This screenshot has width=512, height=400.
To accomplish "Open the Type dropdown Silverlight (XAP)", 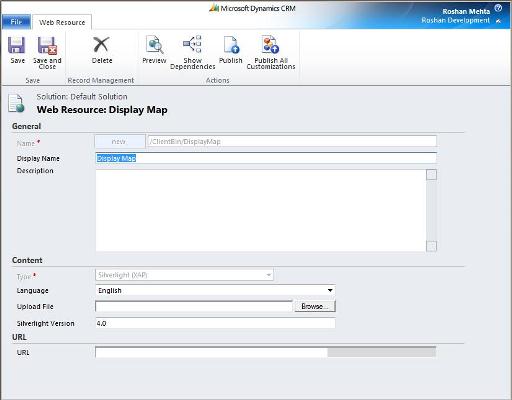I will (x=184, y=275).
